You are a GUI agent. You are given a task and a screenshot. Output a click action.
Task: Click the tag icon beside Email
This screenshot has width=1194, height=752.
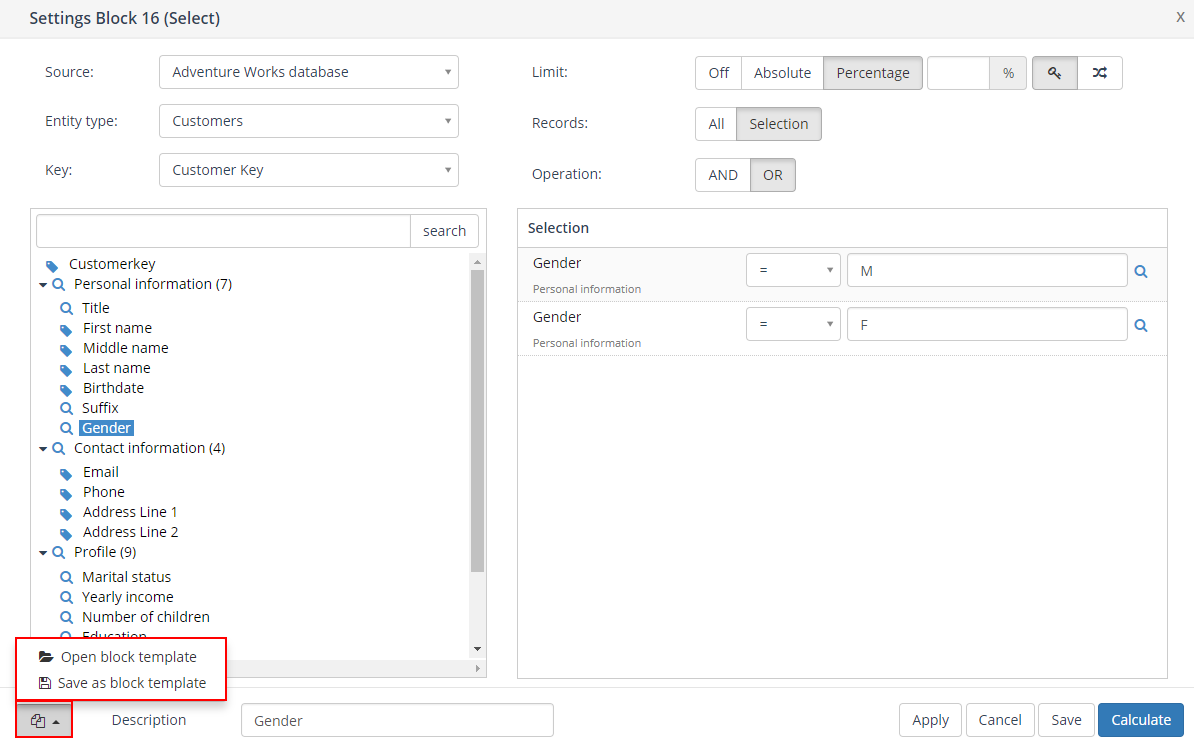(67, 473)
